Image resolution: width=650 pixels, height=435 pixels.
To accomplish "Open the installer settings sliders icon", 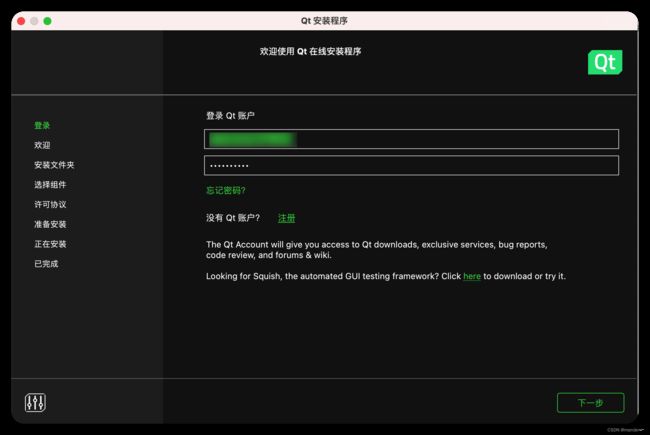I will pyautogui.click(x=35, y=402).
